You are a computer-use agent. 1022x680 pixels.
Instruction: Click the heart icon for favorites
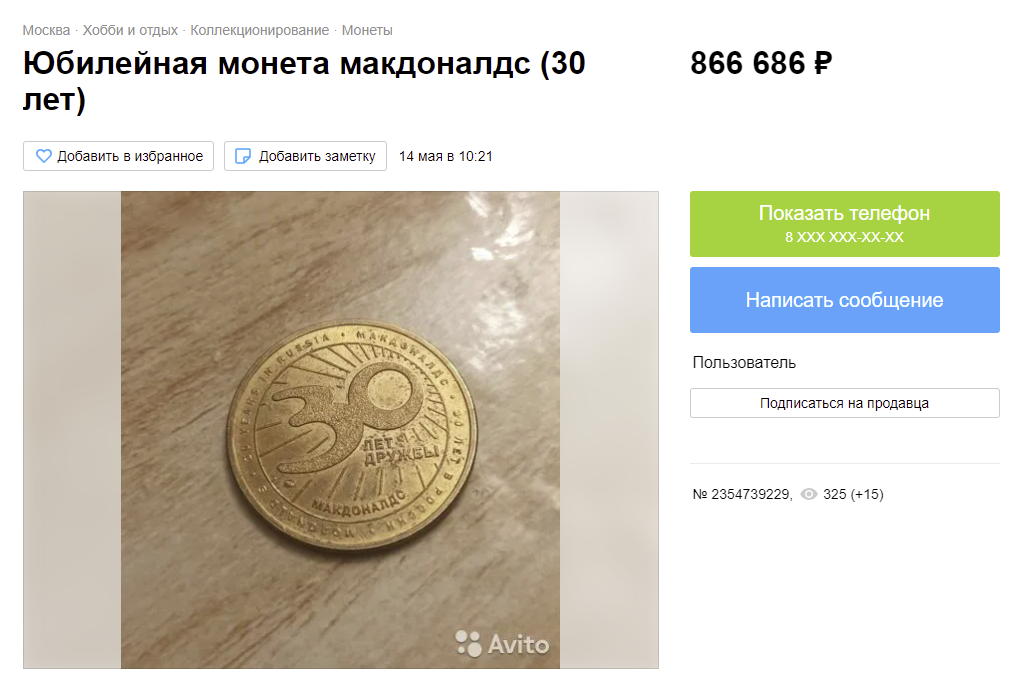click(x=43, y=156)
